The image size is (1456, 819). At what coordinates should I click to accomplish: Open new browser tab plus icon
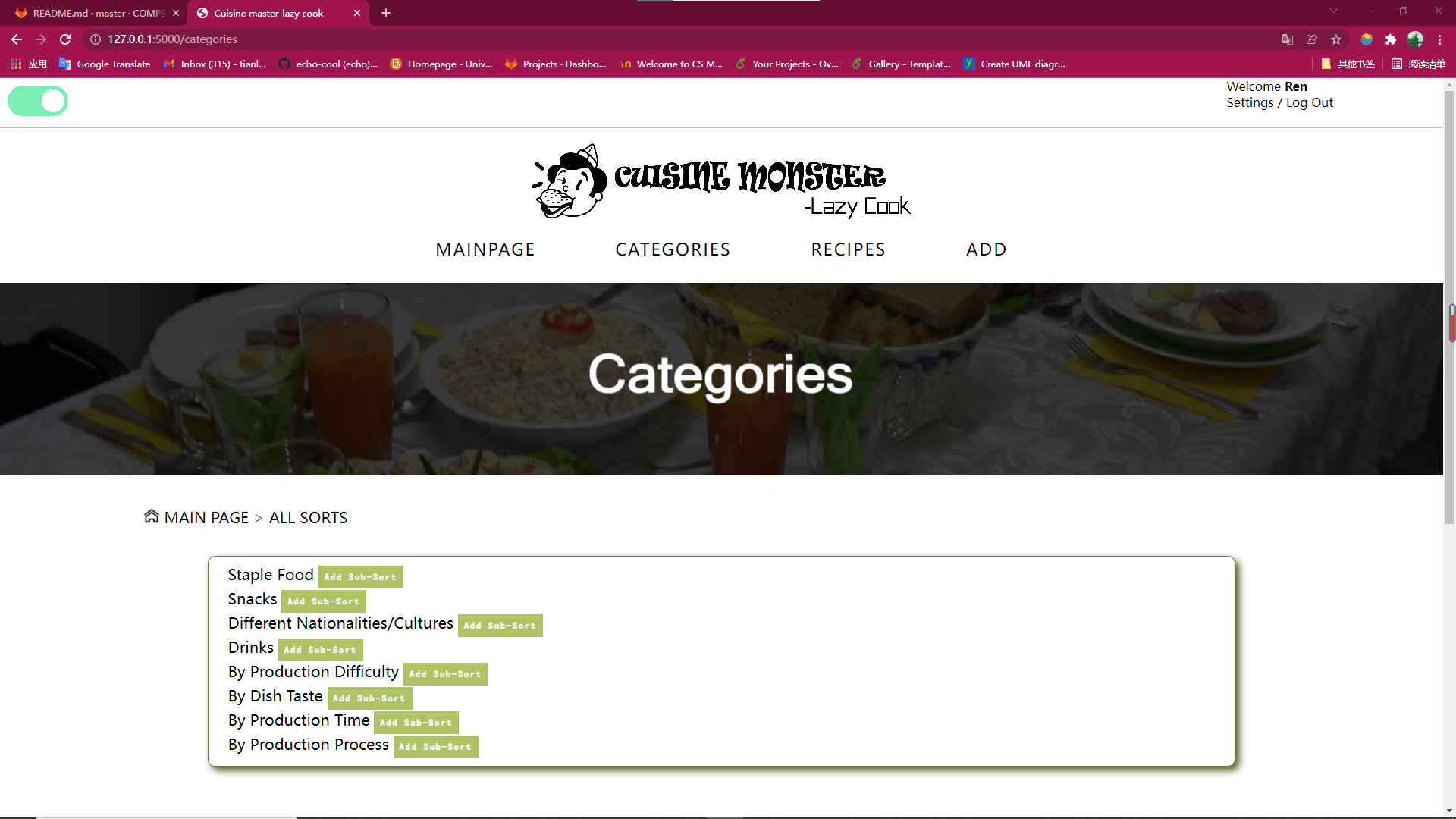pos(386,13)
